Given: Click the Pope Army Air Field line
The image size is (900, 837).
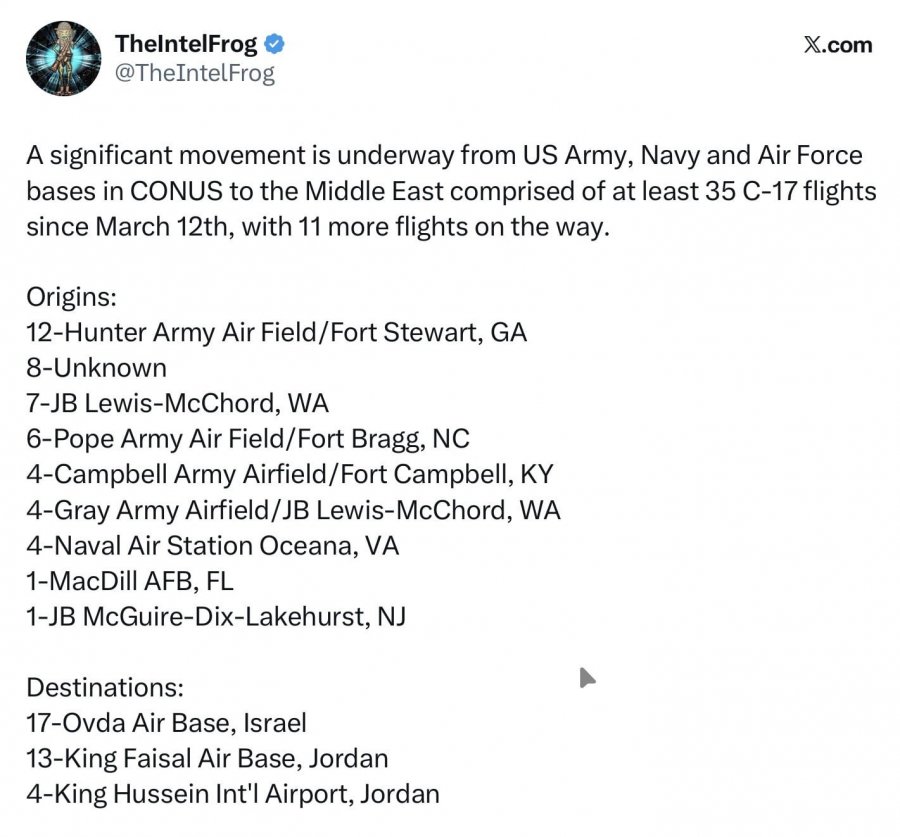Looking at the screenshot, I should [248, 439].
